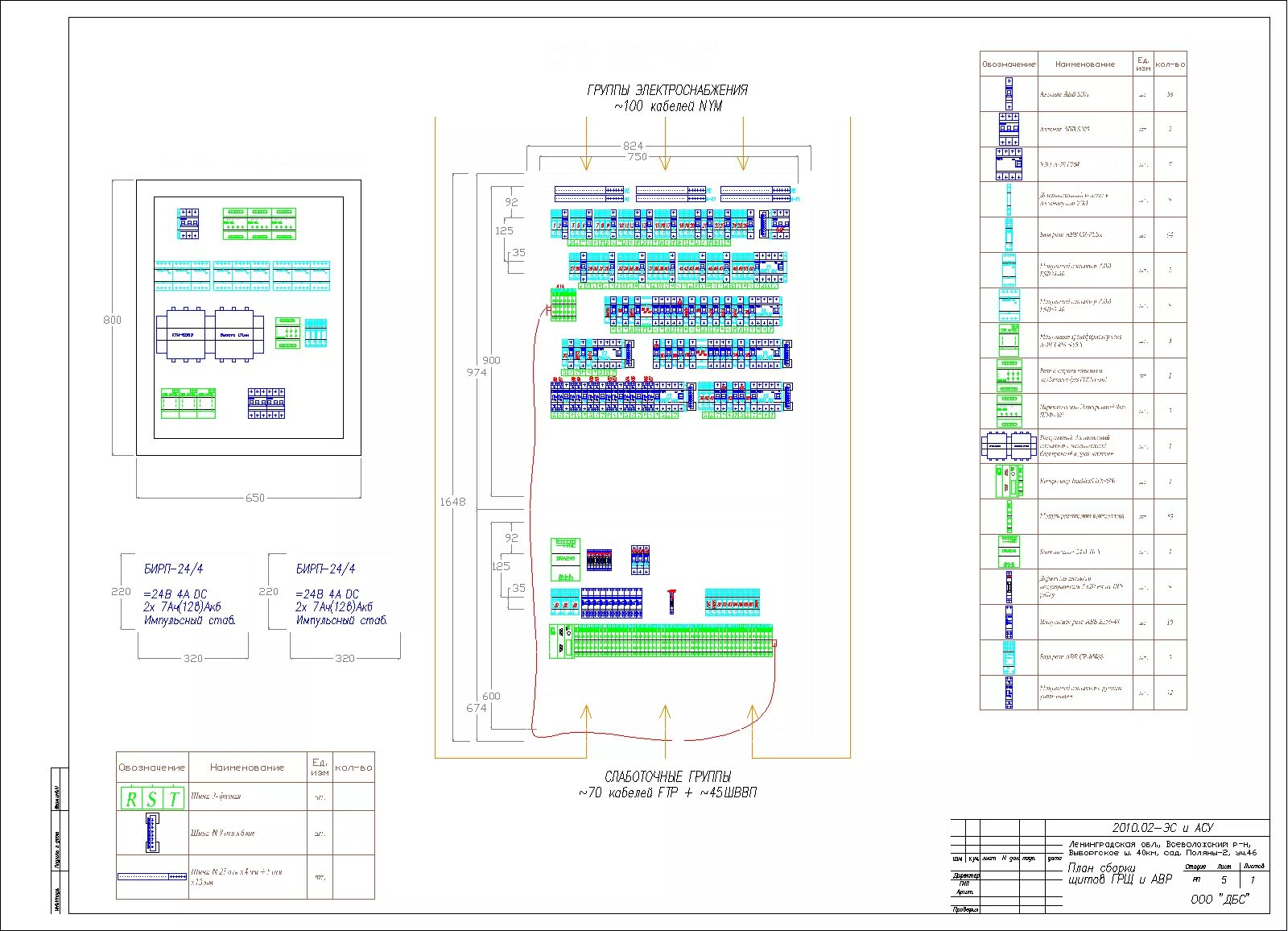This screenshot has height=931, width=1288.
Task: Click the blue breaker block at bottom of small cabinet
Action: point(266,403)
